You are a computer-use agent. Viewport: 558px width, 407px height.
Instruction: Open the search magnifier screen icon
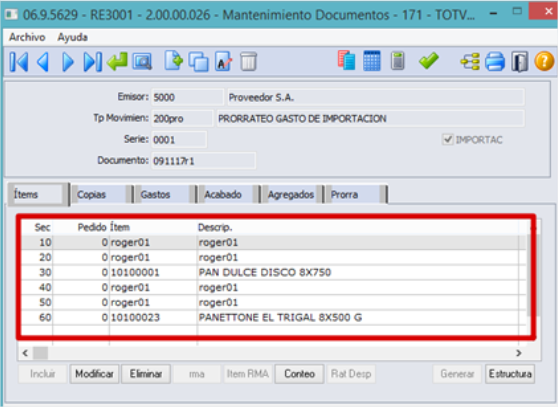click(x=142, y=62)
